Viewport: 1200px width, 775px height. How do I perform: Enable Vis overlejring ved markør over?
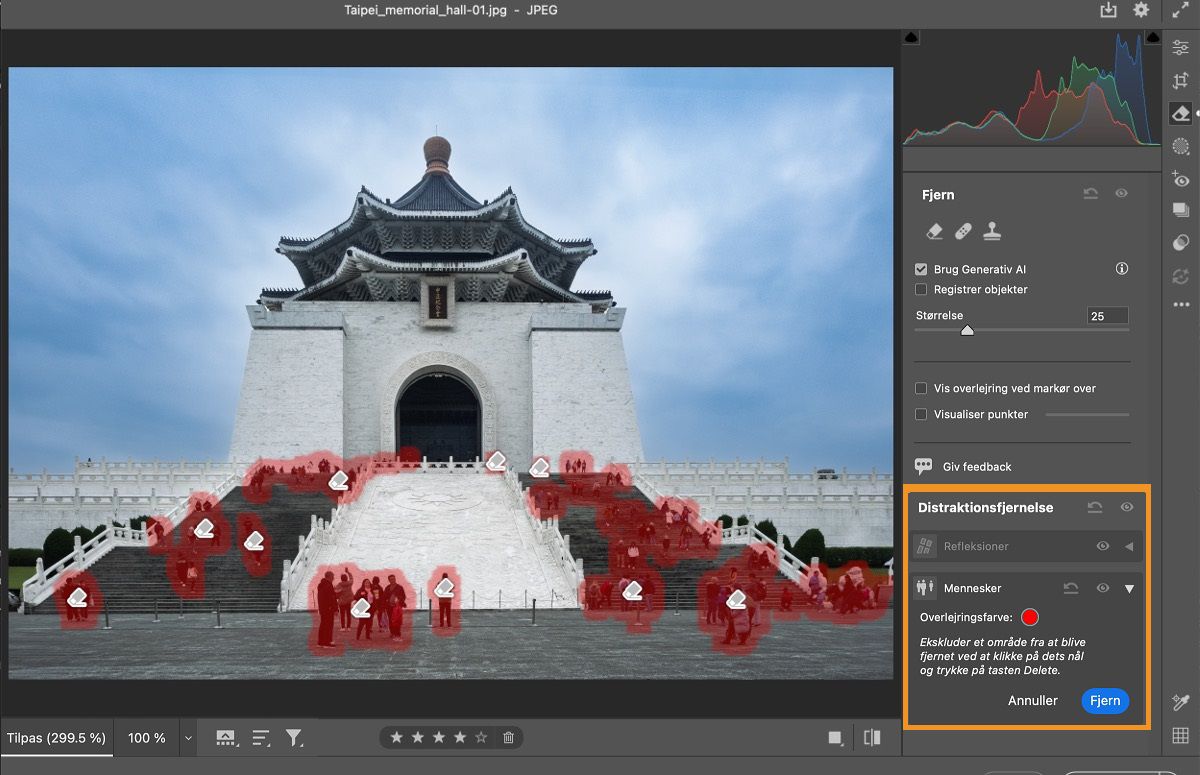[x=921, y=388]
